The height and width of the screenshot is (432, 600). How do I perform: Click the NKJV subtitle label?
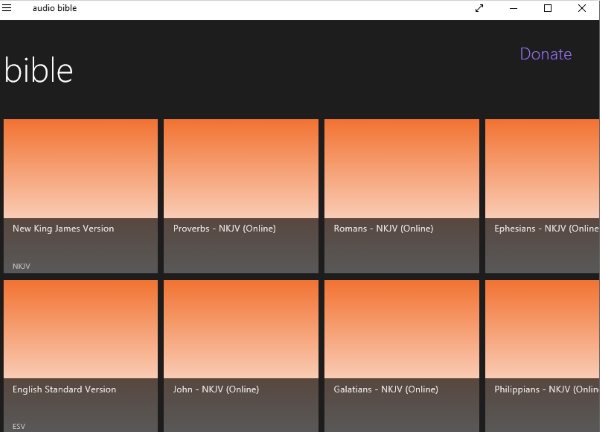[x=21, y=266]
